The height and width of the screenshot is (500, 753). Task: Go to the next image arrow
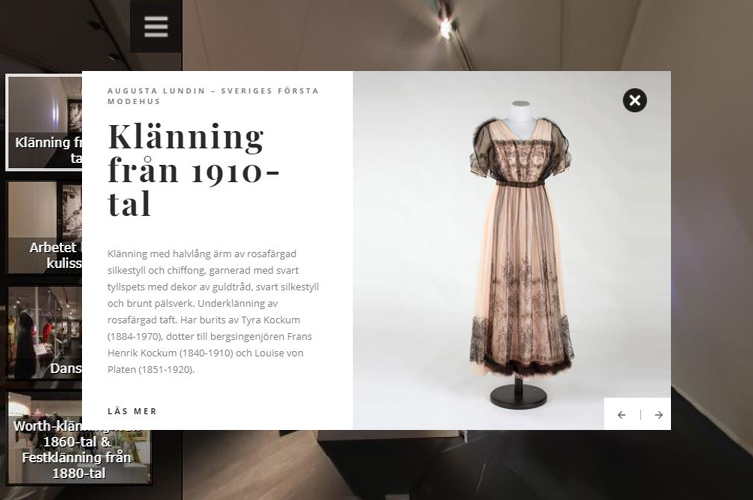[x=658, y=415]
